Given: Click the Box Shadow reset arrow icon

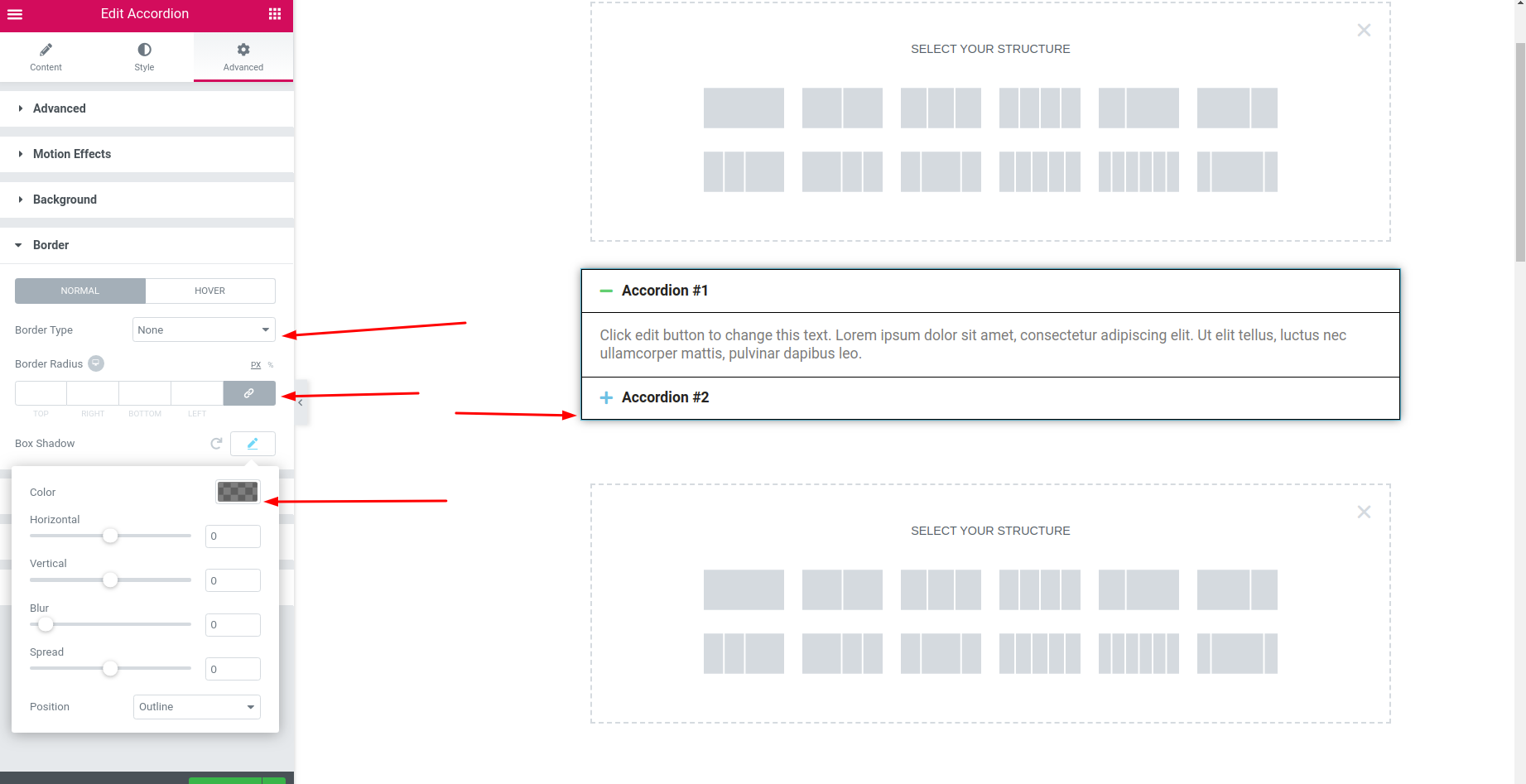Looking at the screenshot, I should tap(216, 444).
